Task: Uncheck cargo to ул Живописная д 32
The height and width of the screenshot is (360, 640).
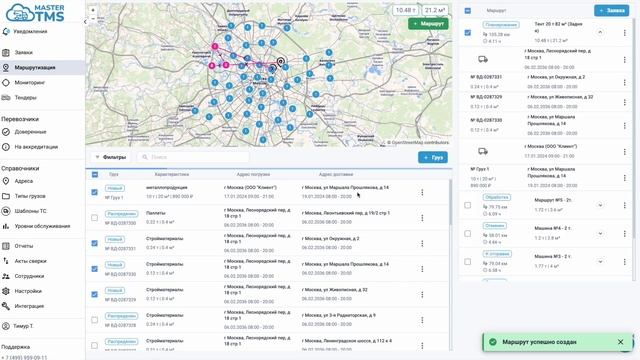Action: [x=95, y=294]
